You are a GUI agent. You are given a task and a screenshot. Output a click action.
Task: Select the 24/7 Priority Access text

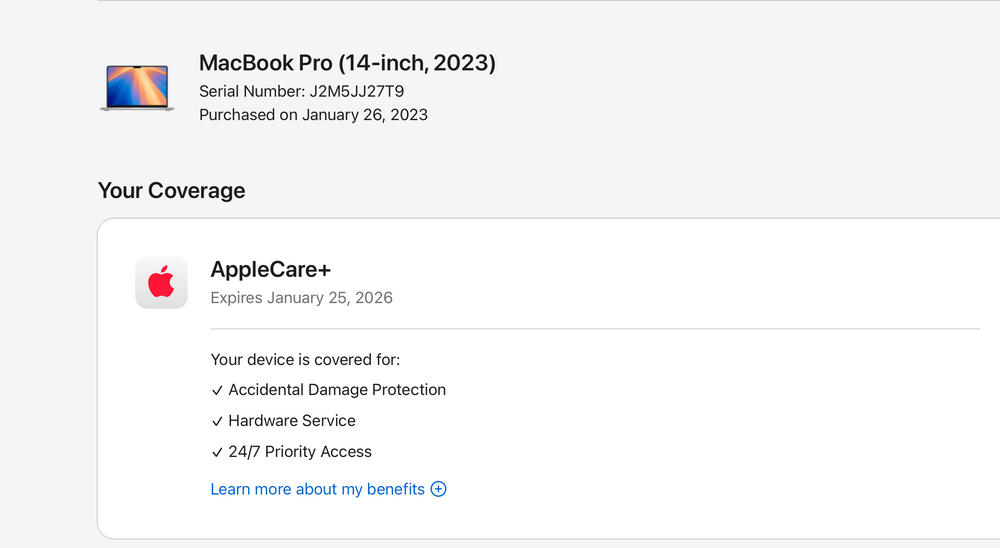(300, 452)
